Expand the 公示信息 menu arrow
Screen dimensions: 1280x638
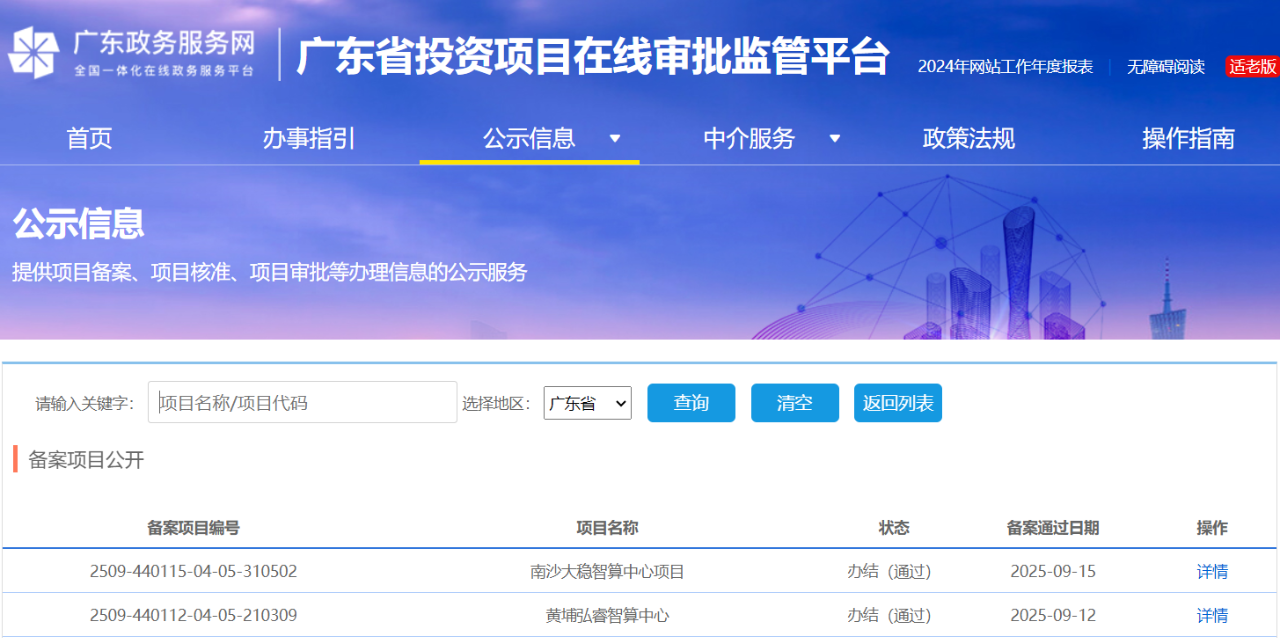click(615, 139)
